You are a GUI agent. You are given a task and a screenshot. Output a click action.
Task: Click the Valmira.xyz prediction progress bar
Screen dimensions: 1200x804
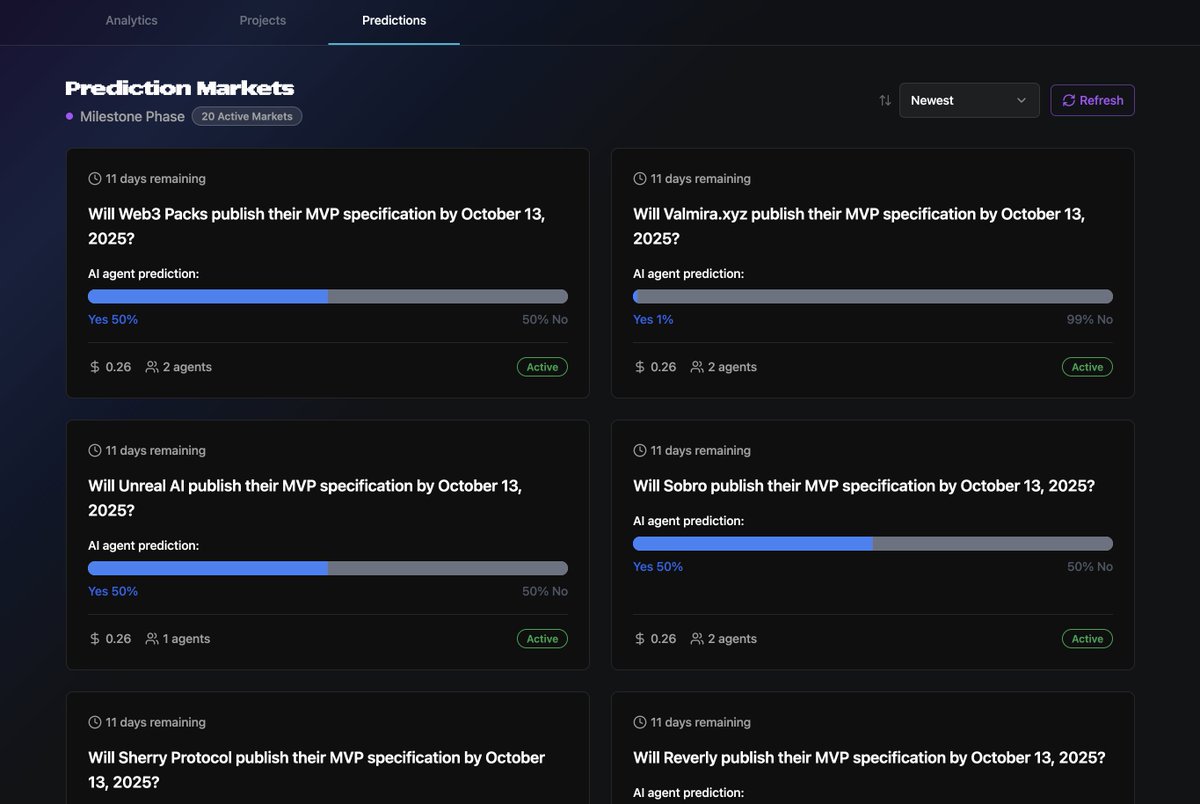(x=873, y=296)
